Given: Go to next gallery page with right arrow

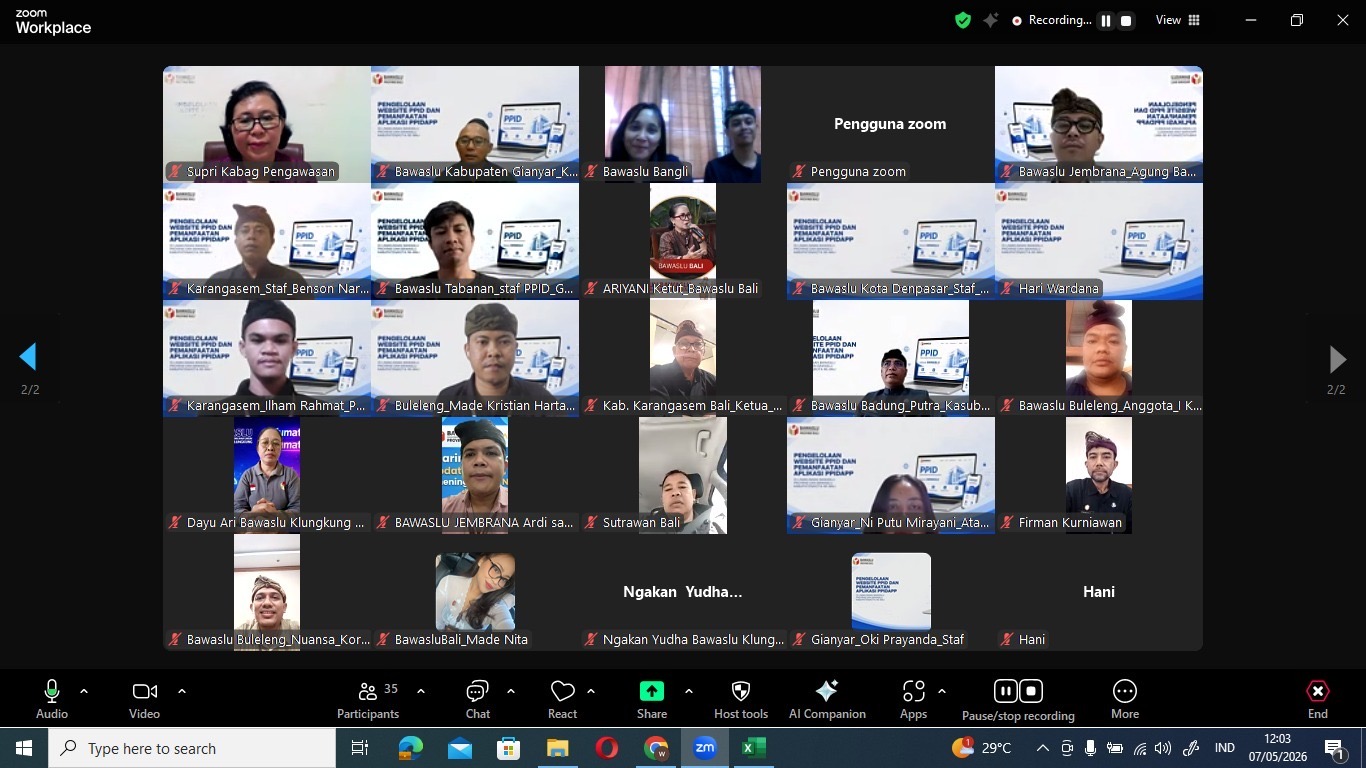Looking at the screenshot, I should 1337,358.
